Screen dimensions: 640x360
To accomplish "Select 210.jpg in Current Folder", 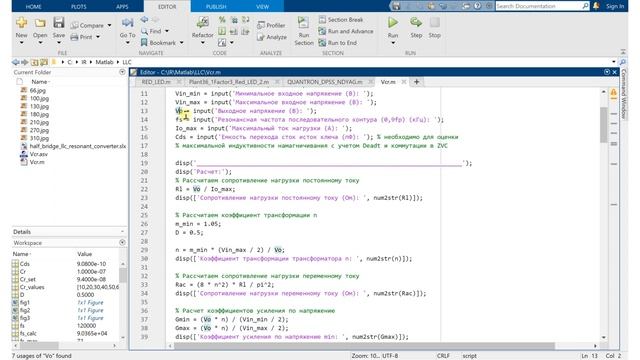I will [39, 122].
